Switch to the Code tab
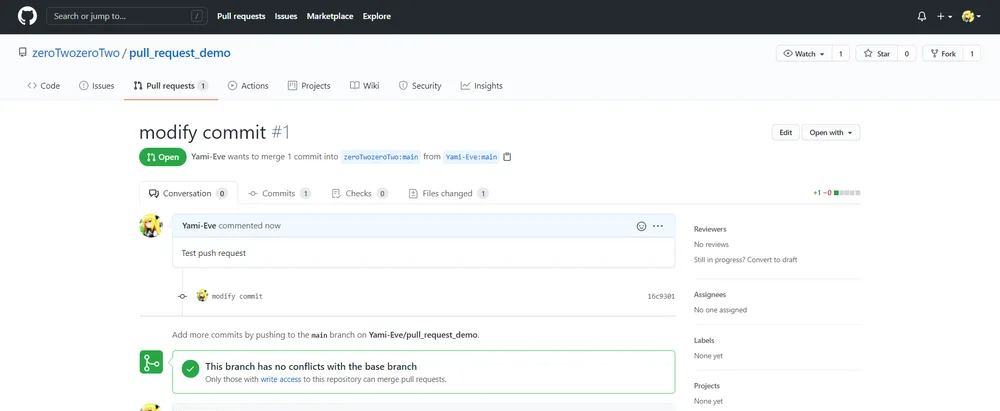The height and width of the screenshot is (411, 1000). coord(43,86)
